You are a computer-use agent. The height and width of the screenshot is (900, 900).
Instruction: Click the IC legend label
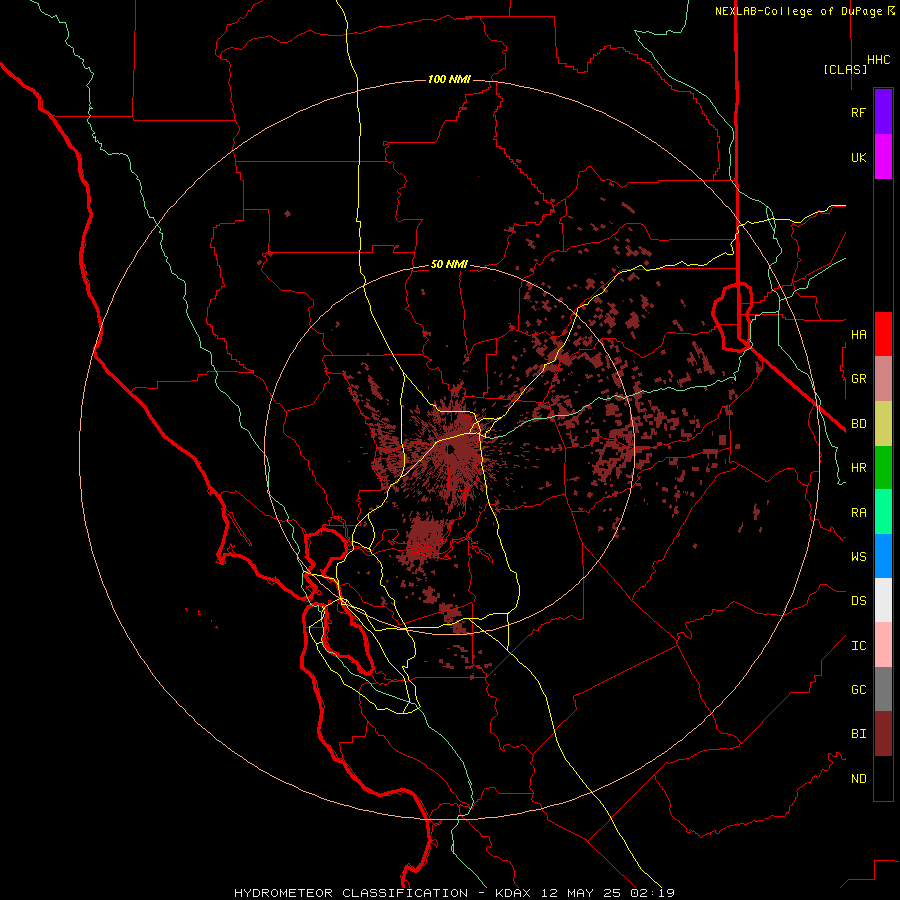pos(858,646)
